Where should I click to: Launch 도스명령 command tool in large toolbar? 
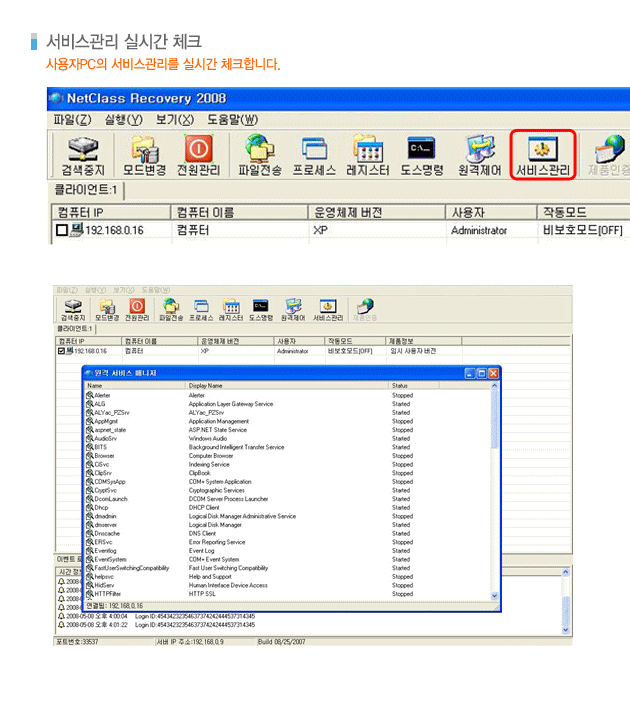pos(422,156)
